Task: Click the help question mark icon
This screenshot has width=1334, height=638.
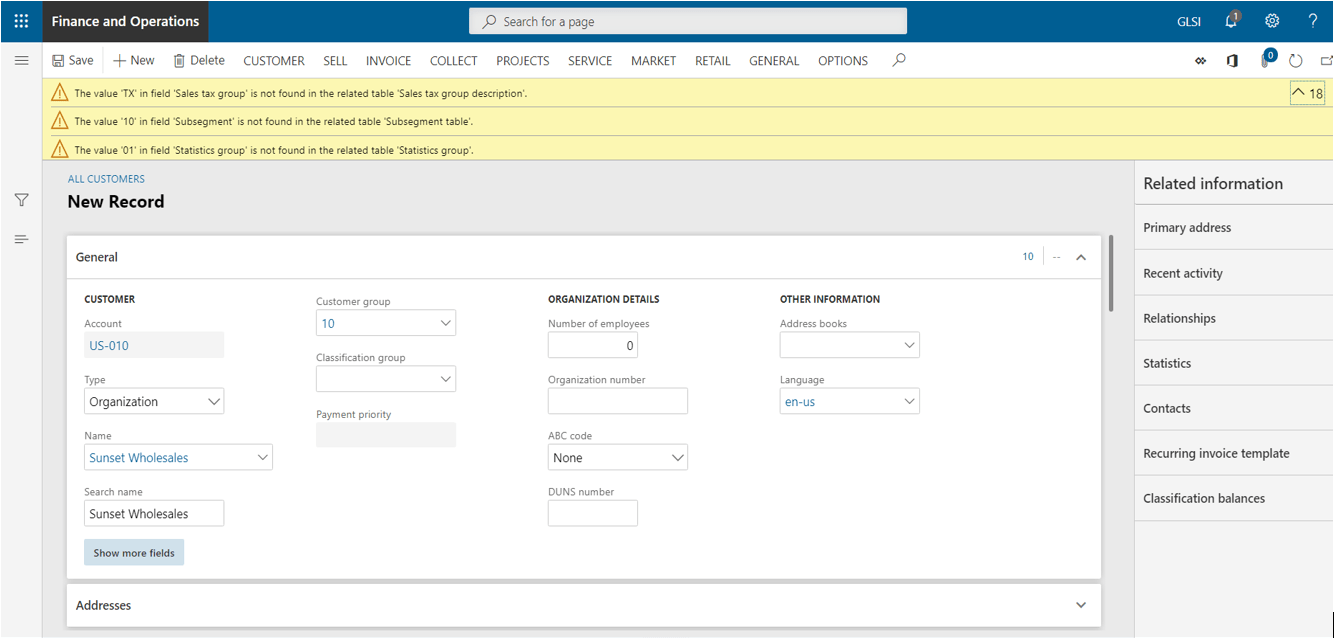Action: click(x=1313, y=21)
